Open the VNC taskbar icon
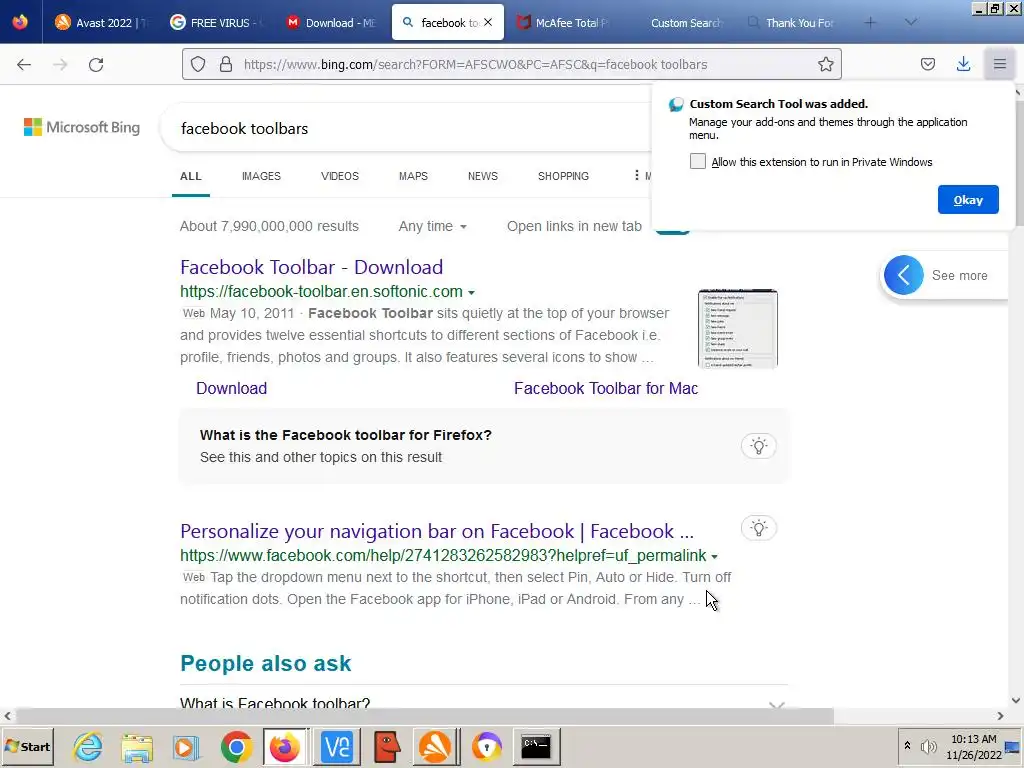Viewport: 1024px width, 768px height. pos(338,746)
